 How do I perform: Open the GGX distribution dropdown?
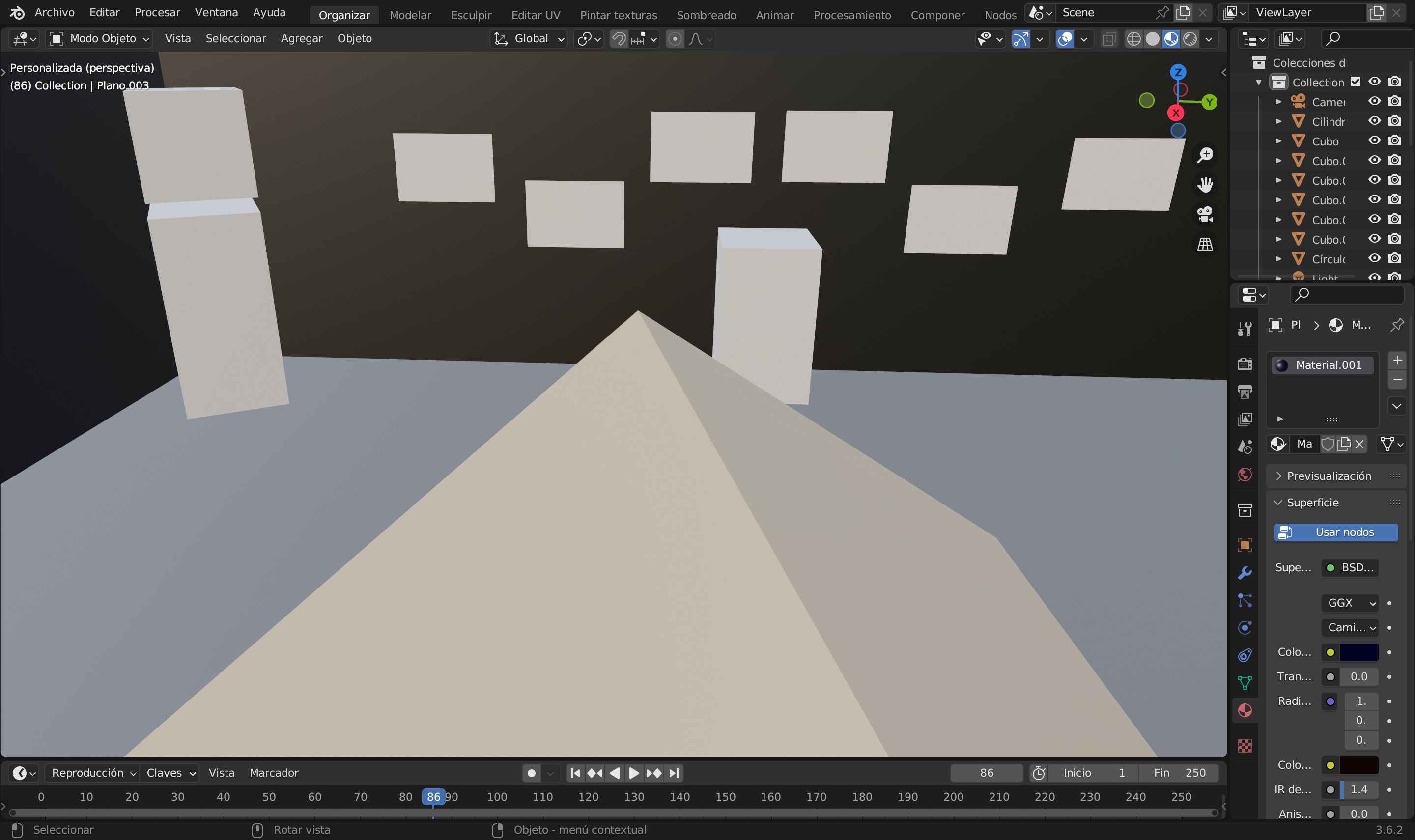1349,603
